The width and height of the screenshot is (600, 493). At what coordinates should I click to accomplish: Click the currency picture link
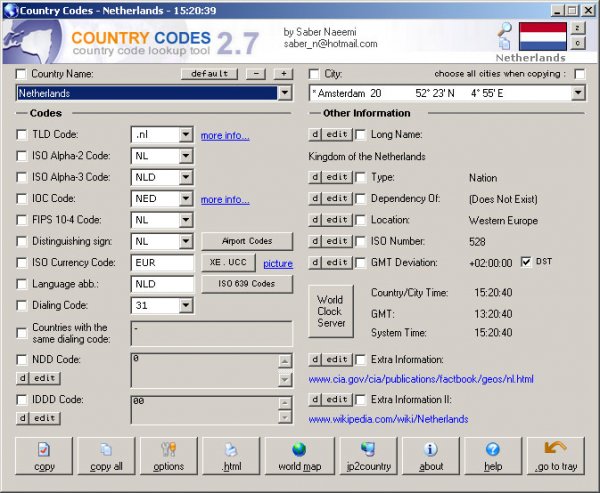point(278,263)
